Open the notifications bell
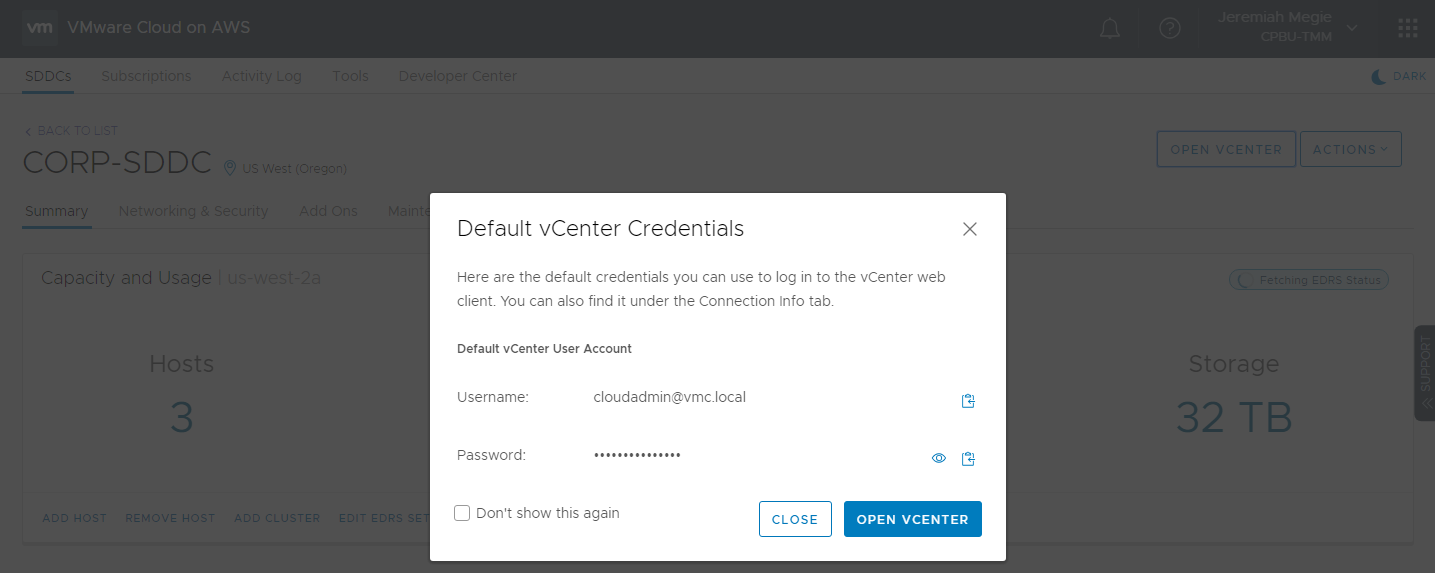 (x=1110, y=29)
